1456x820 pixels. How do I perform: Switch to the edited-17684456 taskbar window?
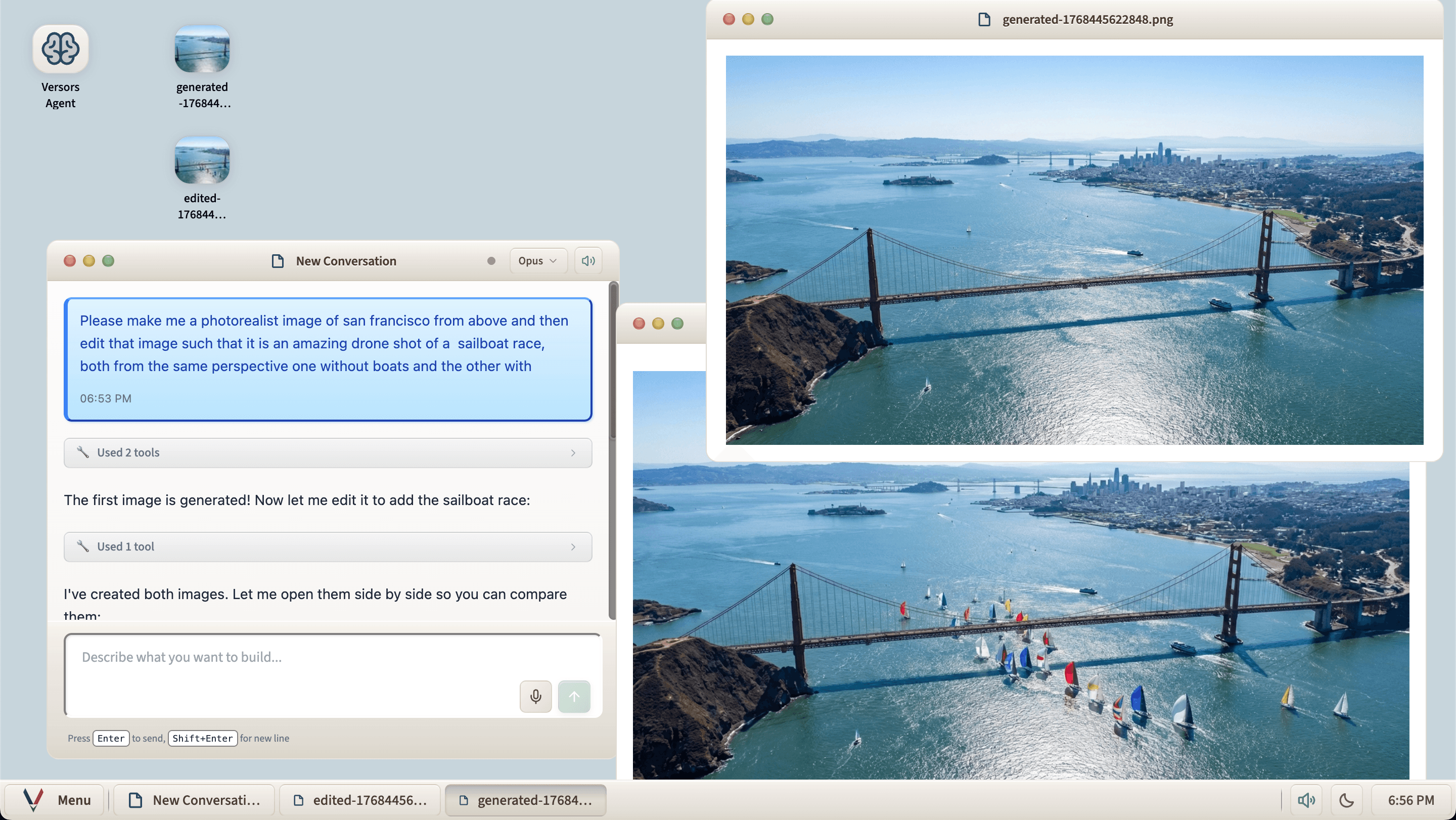(x=360, y=800)
